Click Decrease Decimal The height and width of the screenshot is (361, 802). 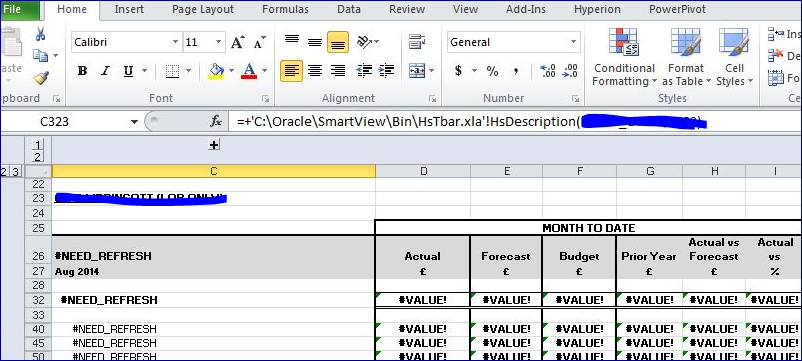[570, 71]
